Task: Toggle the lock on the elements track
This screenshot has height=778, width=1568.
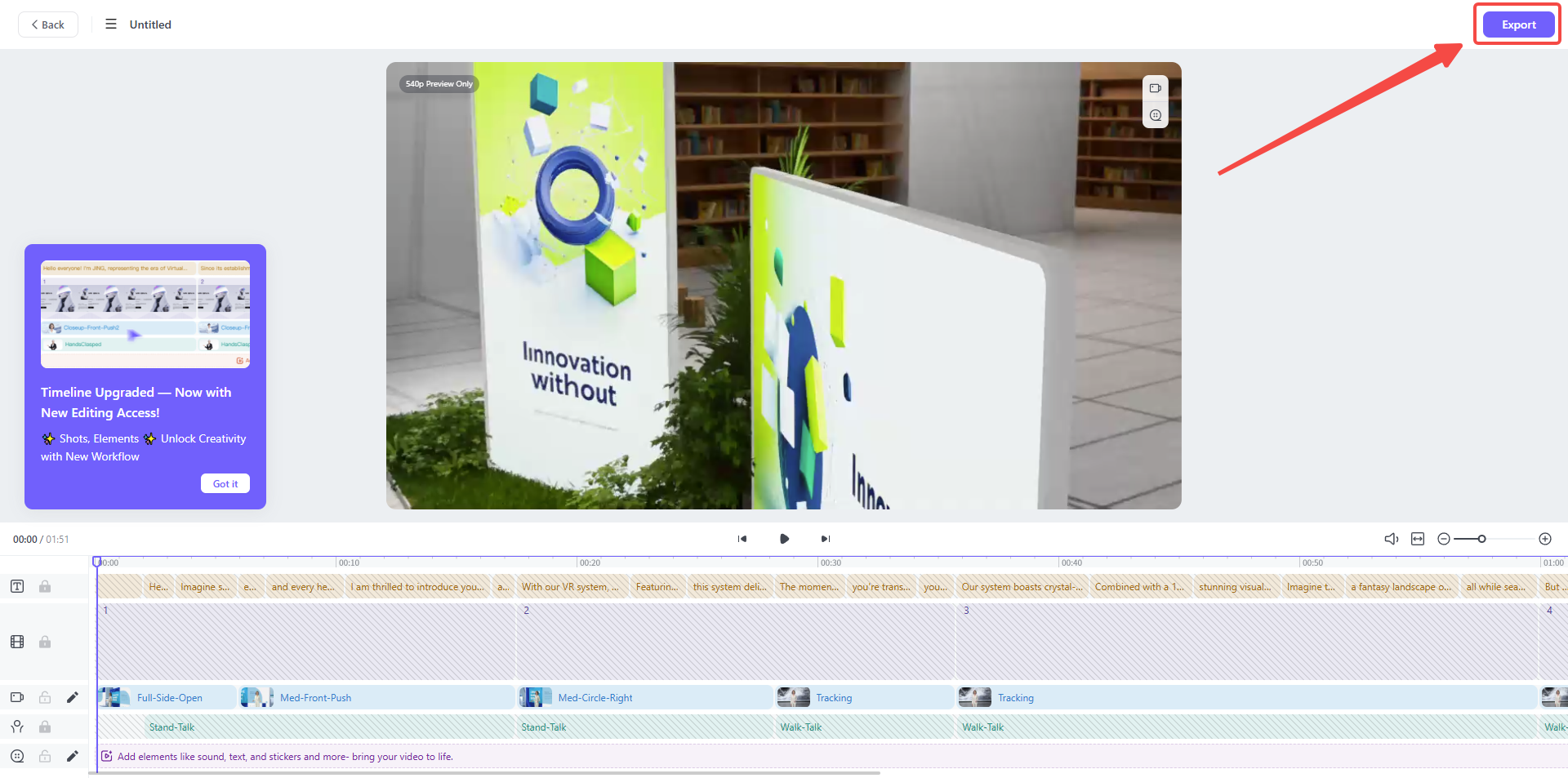Action: (x=45, y=756)
